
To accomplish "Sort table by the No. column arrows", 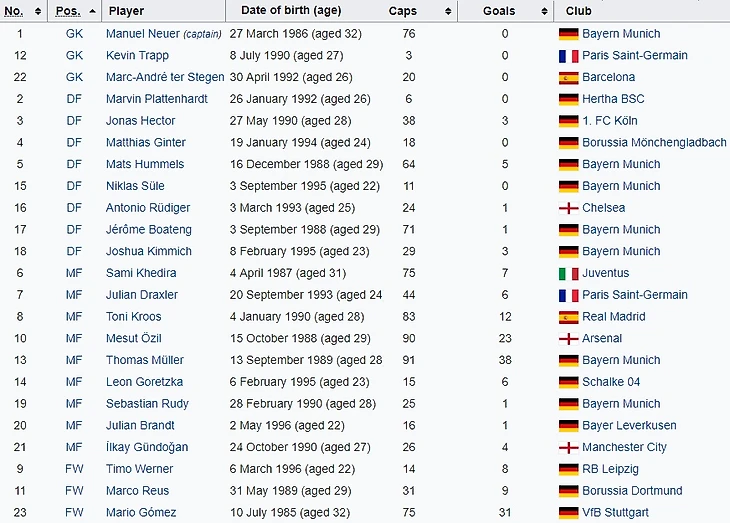I will (x=38, y=11).
